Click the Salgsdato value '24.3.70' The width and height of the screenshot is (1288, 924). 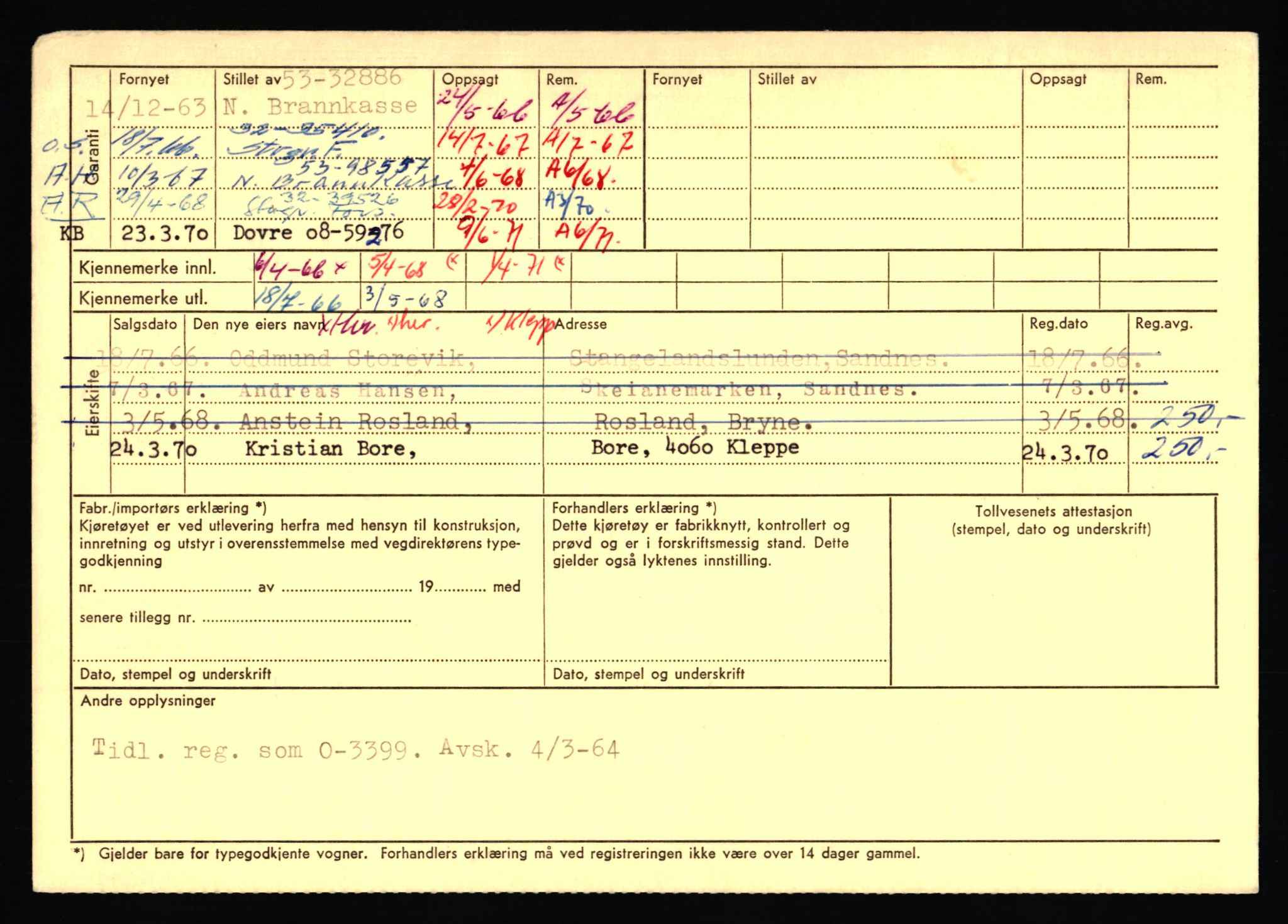pyautogui.click(x=153, y=449)
